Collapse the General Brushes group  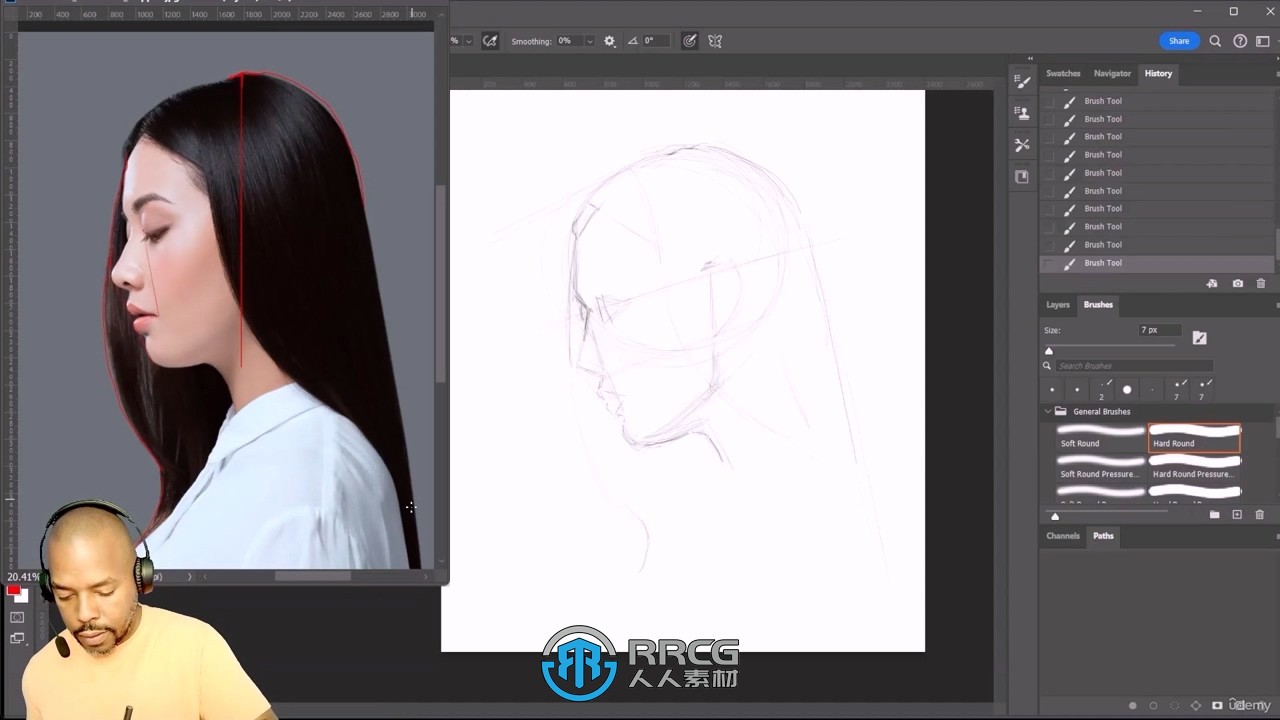coord(1048,411)
